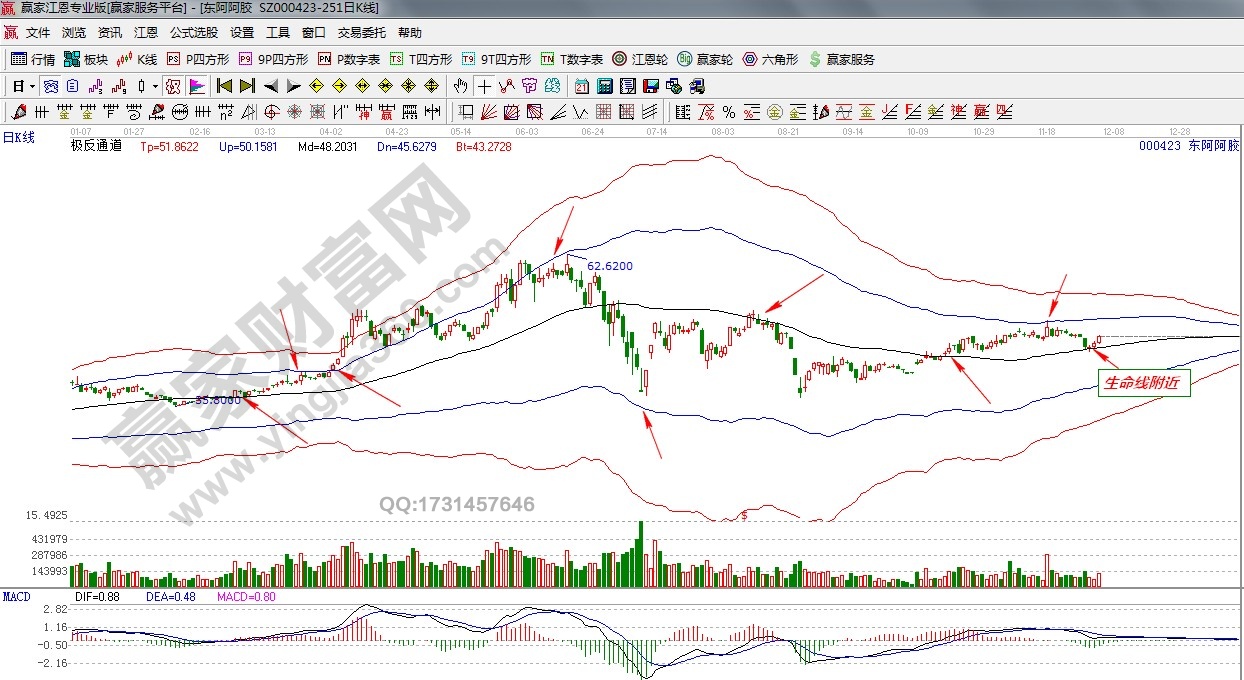Screen dimensions: 1244x680
Task: Jump to first bar with skip-back arrow
Action: tap(225, 86)
